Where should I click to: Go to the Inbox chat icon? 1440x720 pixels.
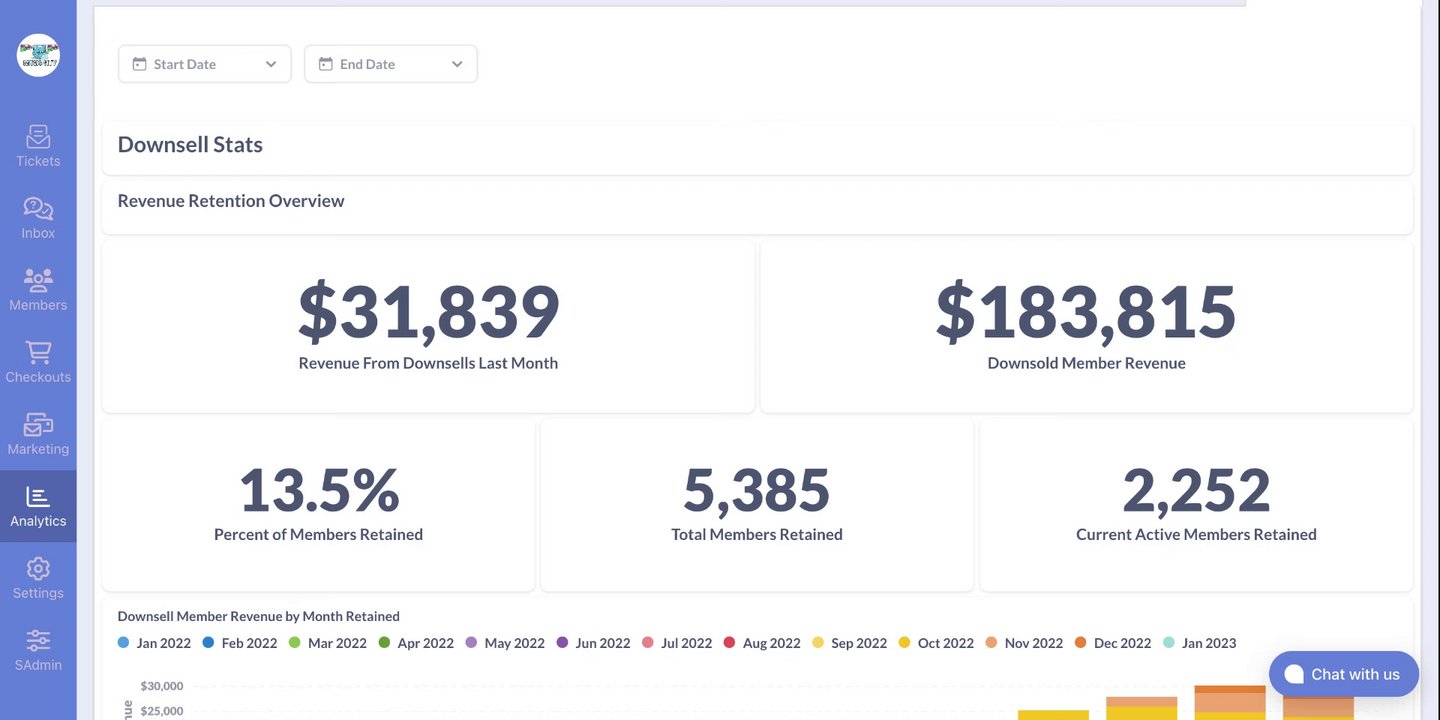point(38,209)
